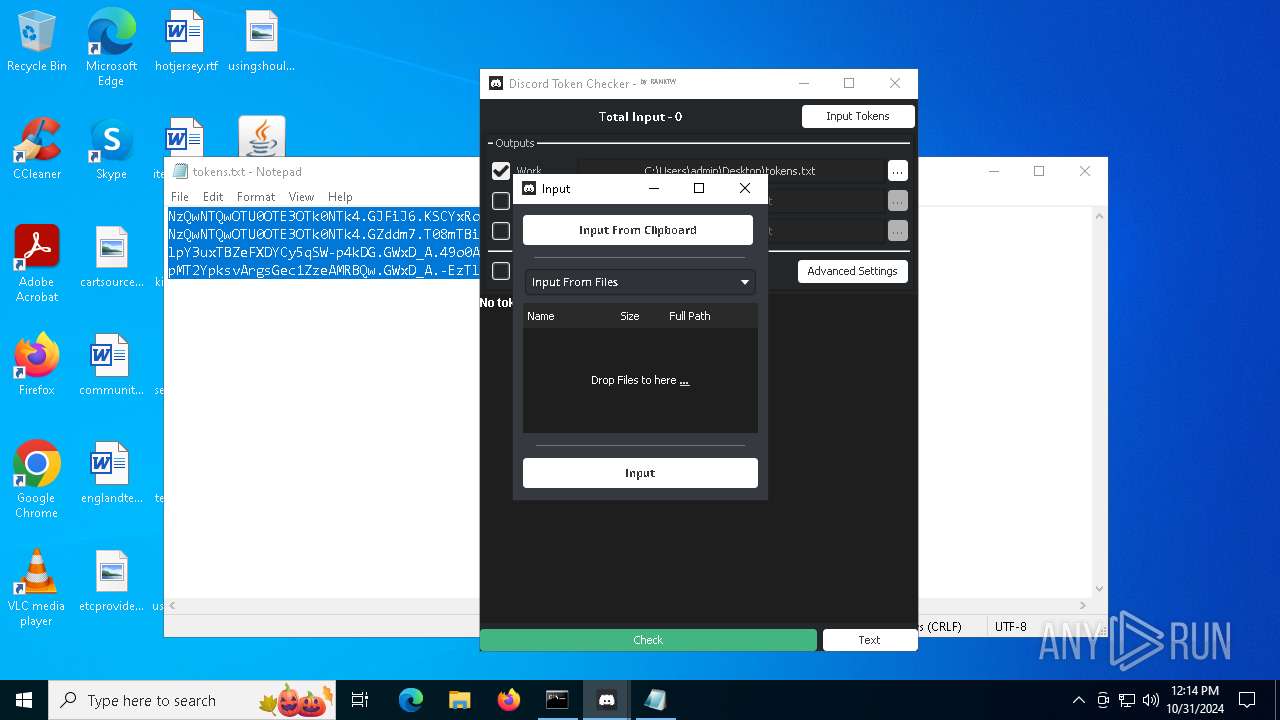Launch Firefox from the desktop shortcut

pyautogui.click(x=37, y=365)
